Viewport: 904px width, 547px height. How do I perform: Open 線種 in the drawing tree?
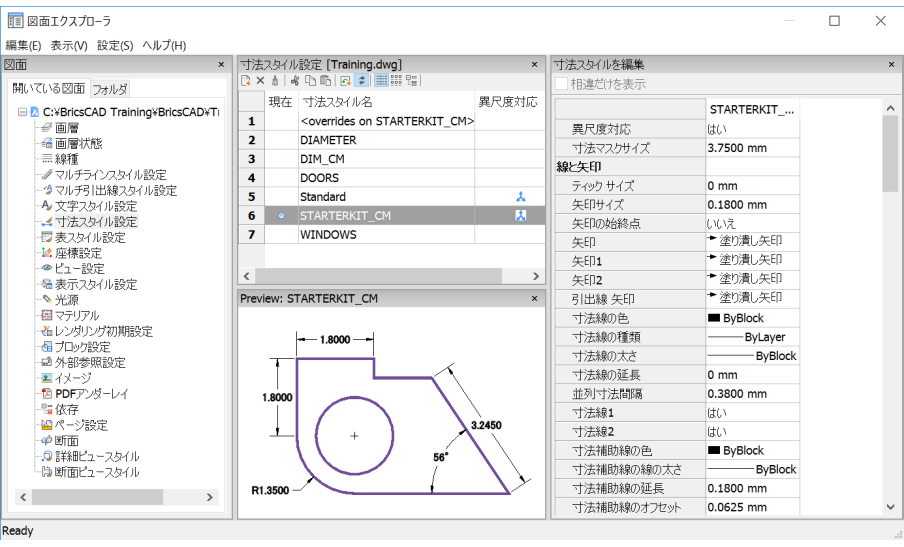click(x=67, y=159)
